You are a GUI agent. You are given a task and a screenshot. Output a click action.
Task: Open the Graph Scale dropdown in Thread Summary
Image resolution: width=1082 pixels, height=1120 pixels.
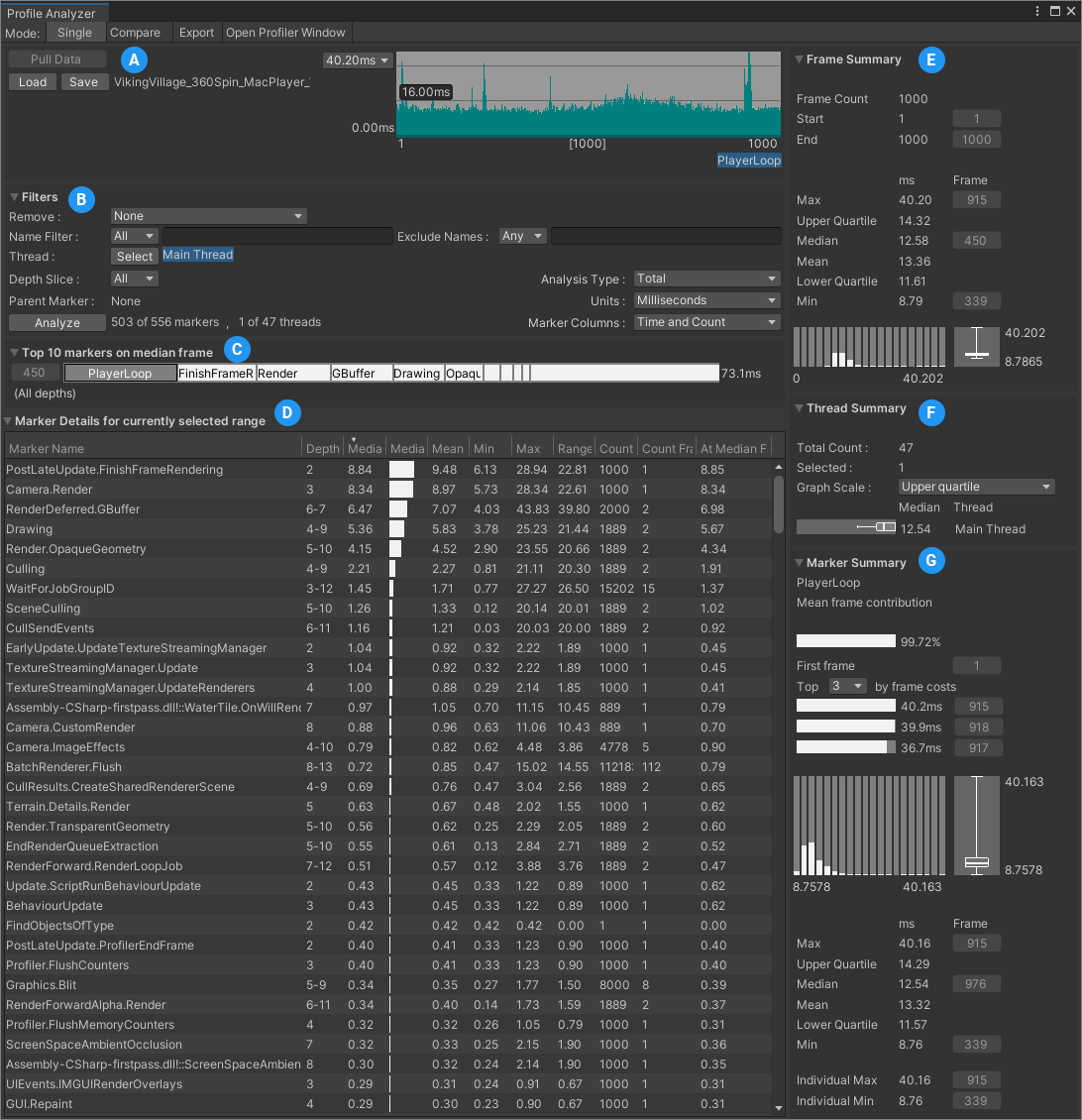975,486
